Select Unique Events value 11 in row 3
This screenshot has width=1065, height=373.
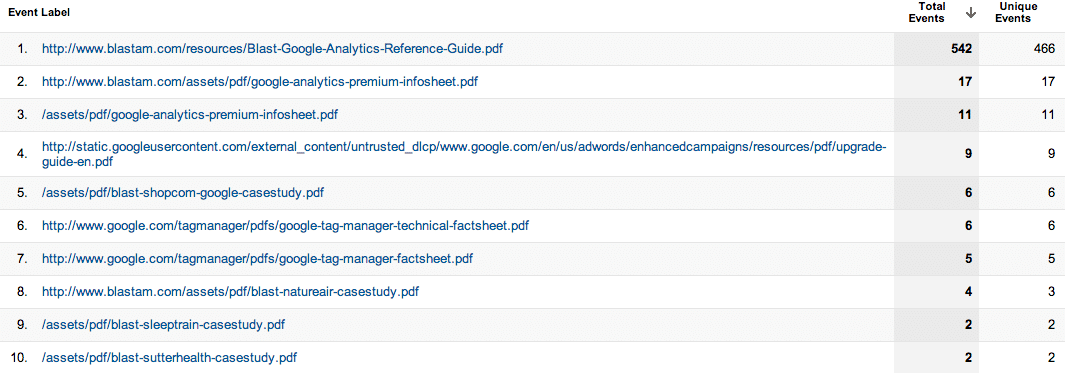pyautogui.click(x=1048, y=115)
